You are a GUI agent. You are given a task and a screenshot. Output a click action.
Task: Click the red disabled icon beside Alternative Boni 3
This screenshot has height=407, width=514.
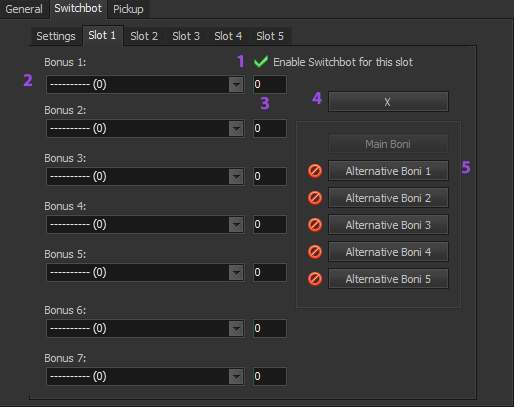click(x=315, y=225)
